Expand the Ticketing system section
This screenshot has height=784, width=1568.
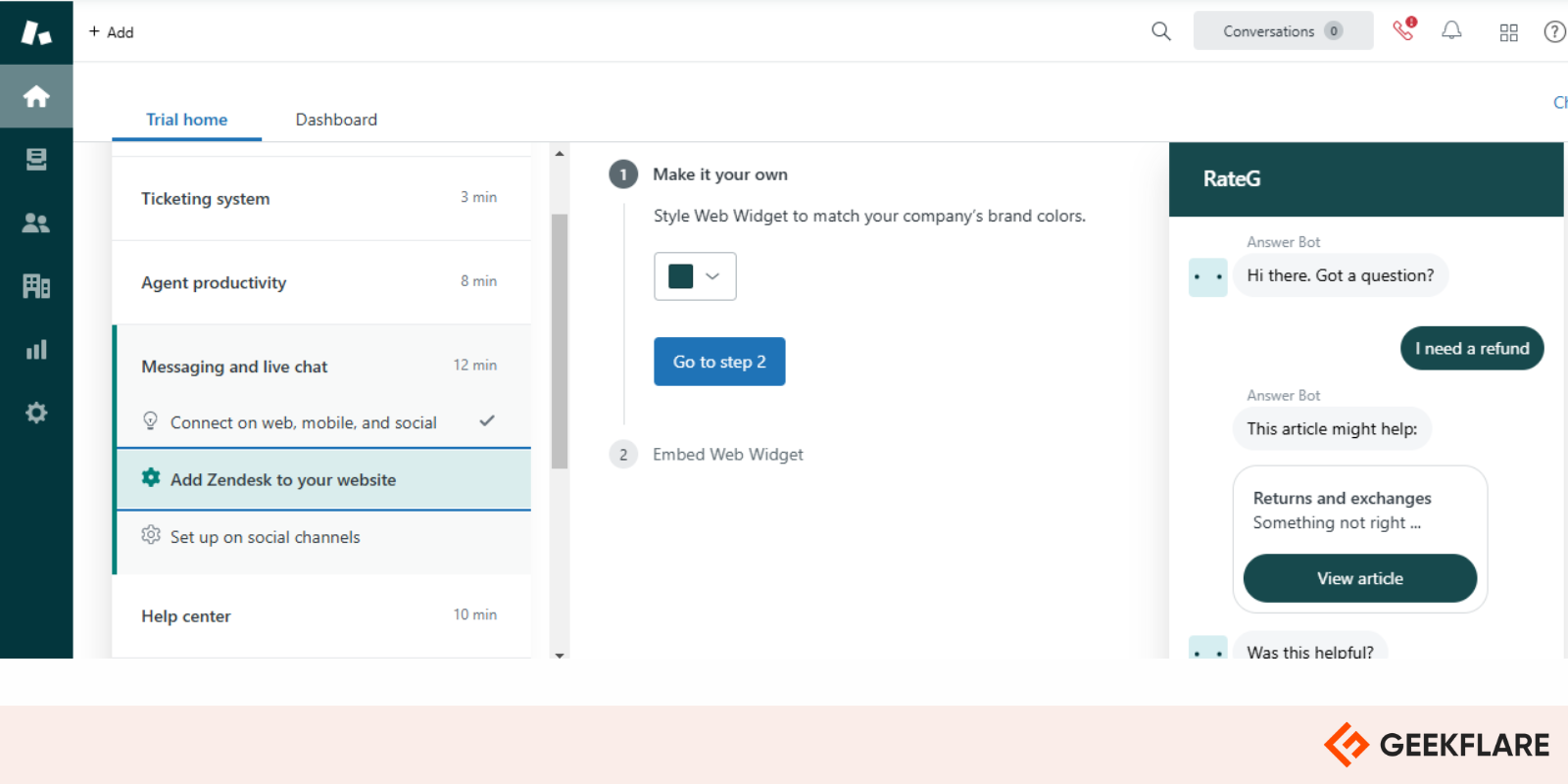click(321, 198)
